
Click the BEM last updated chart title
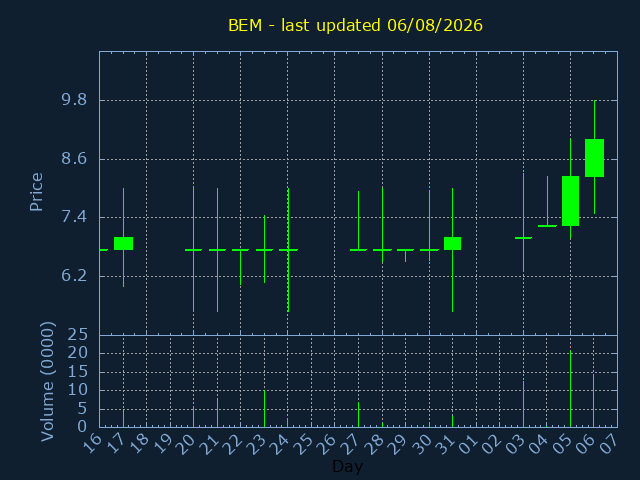(x=355, y=25)
